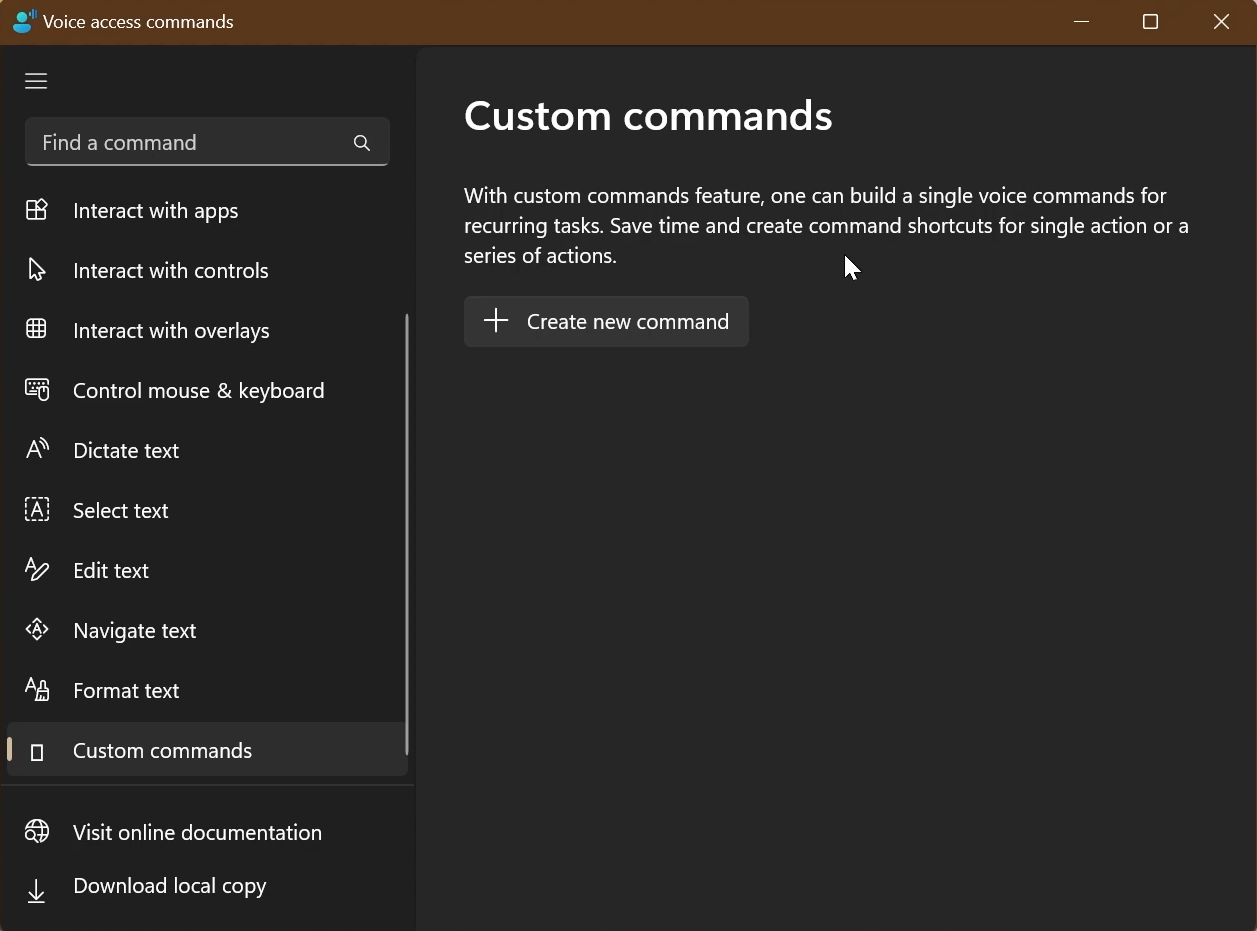Open Visit online documentation
This screenshot has width=1257, height=931.
[196, 832]
